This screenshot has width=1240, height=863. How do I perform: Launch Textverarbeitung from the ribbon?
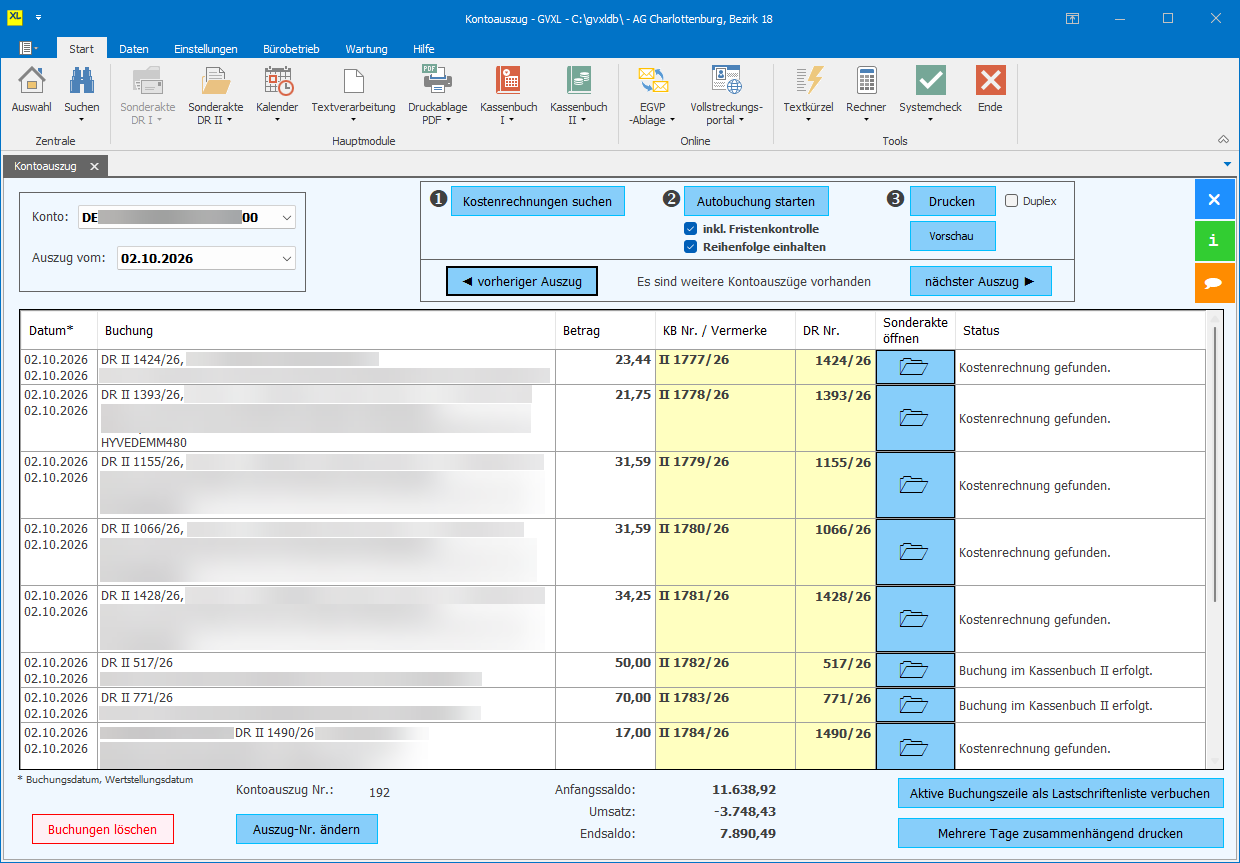coord(353,96)
